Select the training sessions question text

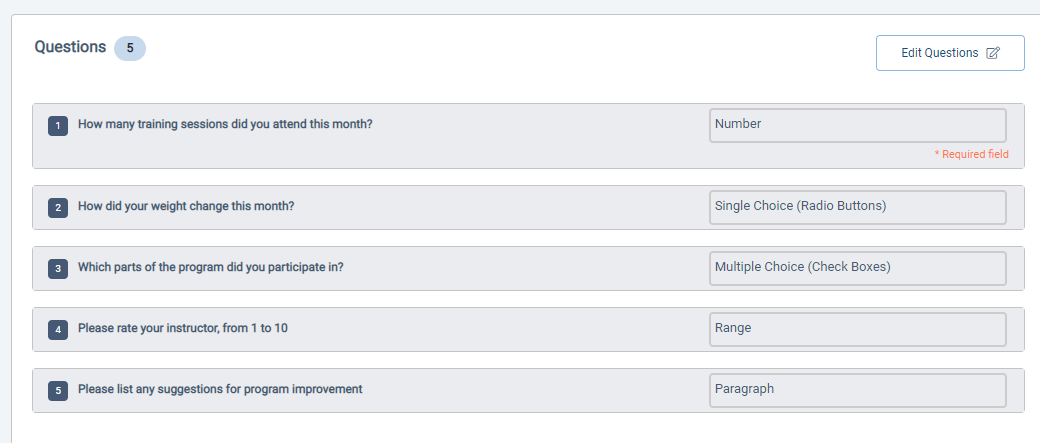[225, 125]
